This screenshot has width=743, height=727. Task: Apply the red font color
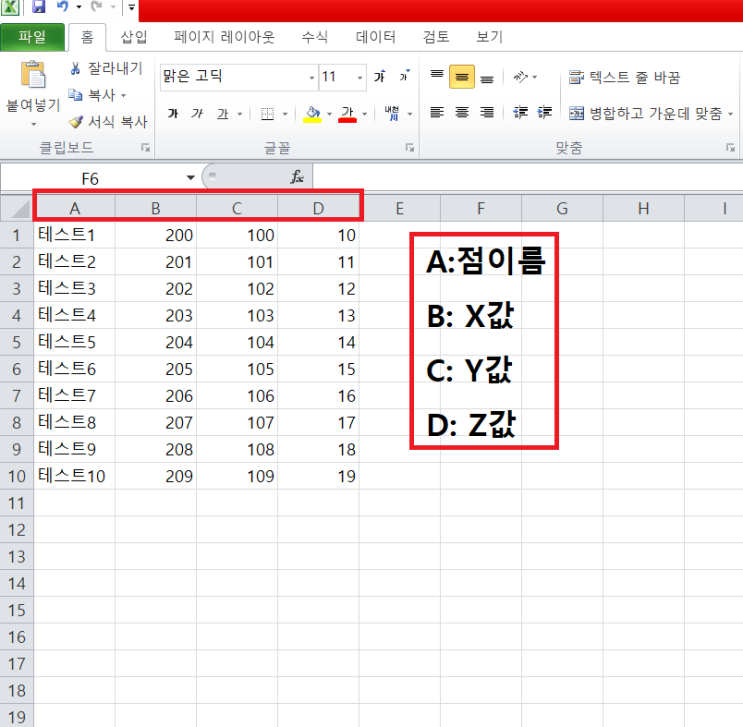(x=347, y=114)
